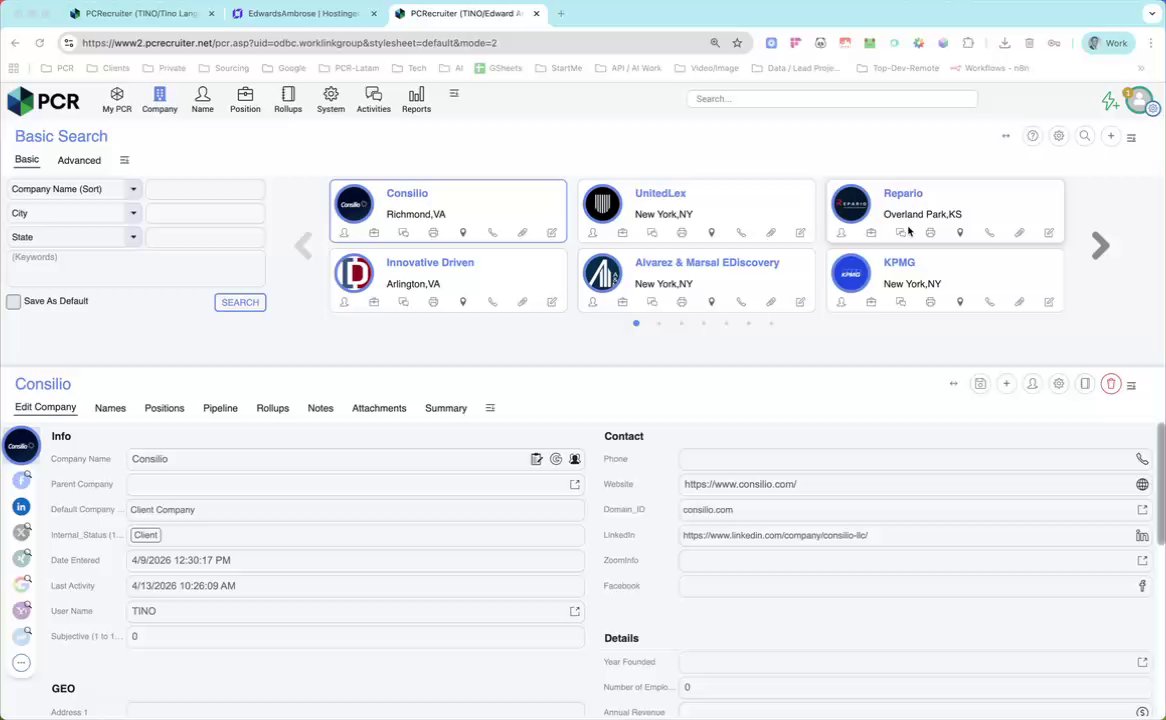Click the phone icon on the Consilio card
Image resolution: width=1166 pixels, height=720 pixels.
pos(492,233)
